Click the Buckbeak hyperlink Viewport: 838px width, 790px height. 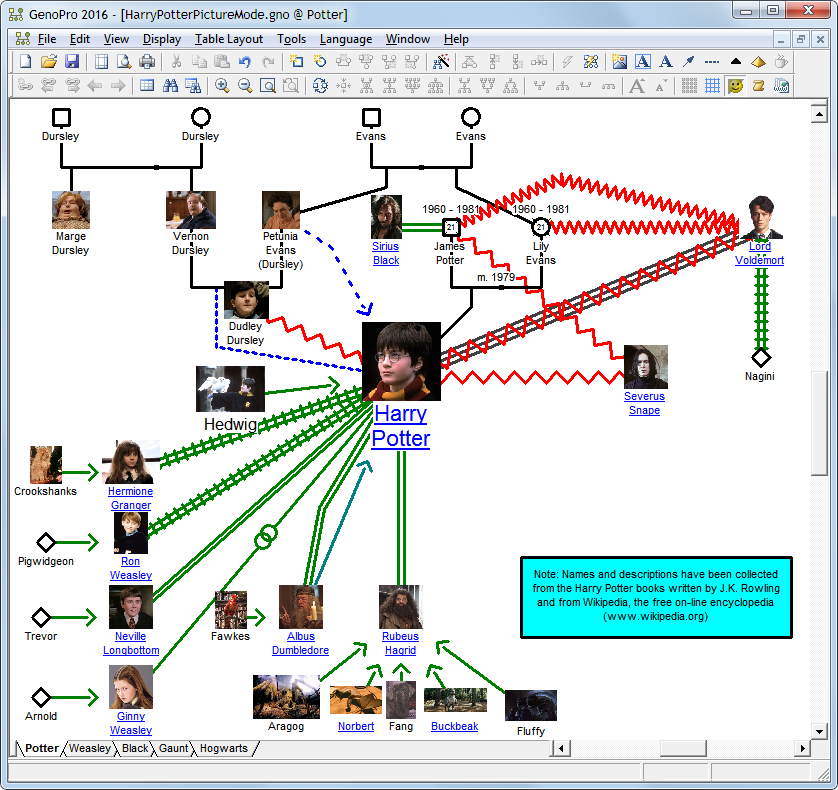coord(454,726)
